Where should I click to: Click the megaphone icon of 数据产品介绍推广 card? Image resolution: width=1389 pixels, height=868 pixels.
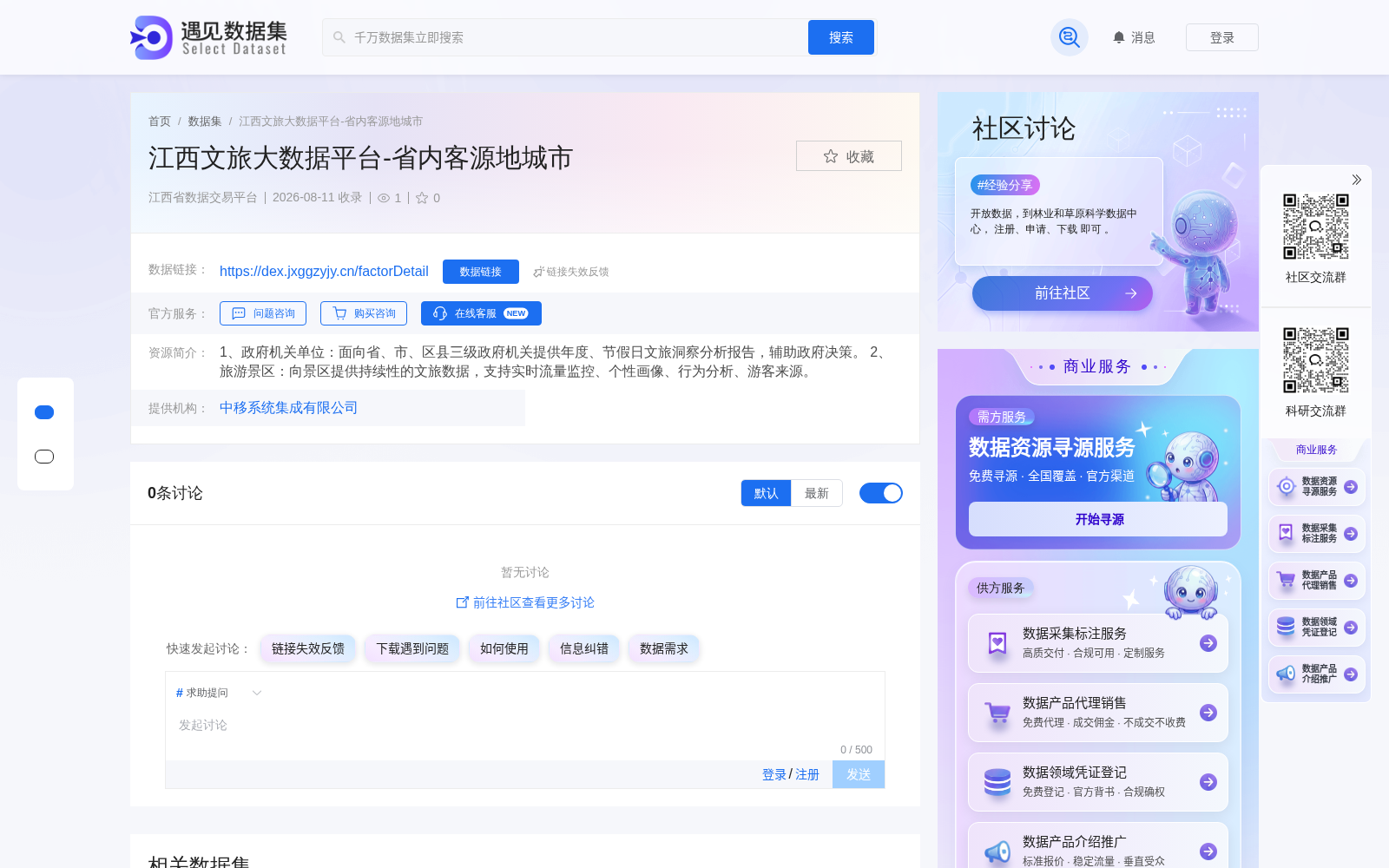[x=997, y=852]
